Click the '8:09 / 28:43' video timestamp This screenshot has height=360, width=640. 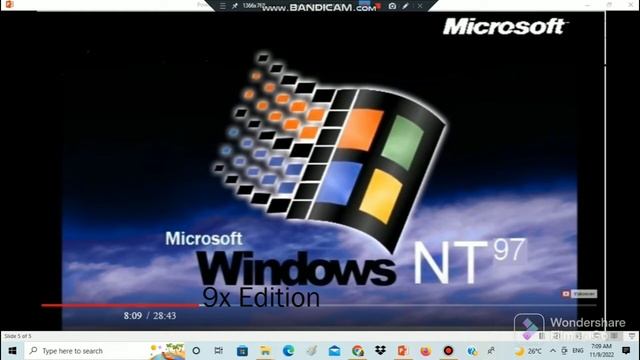pos(150,316)
